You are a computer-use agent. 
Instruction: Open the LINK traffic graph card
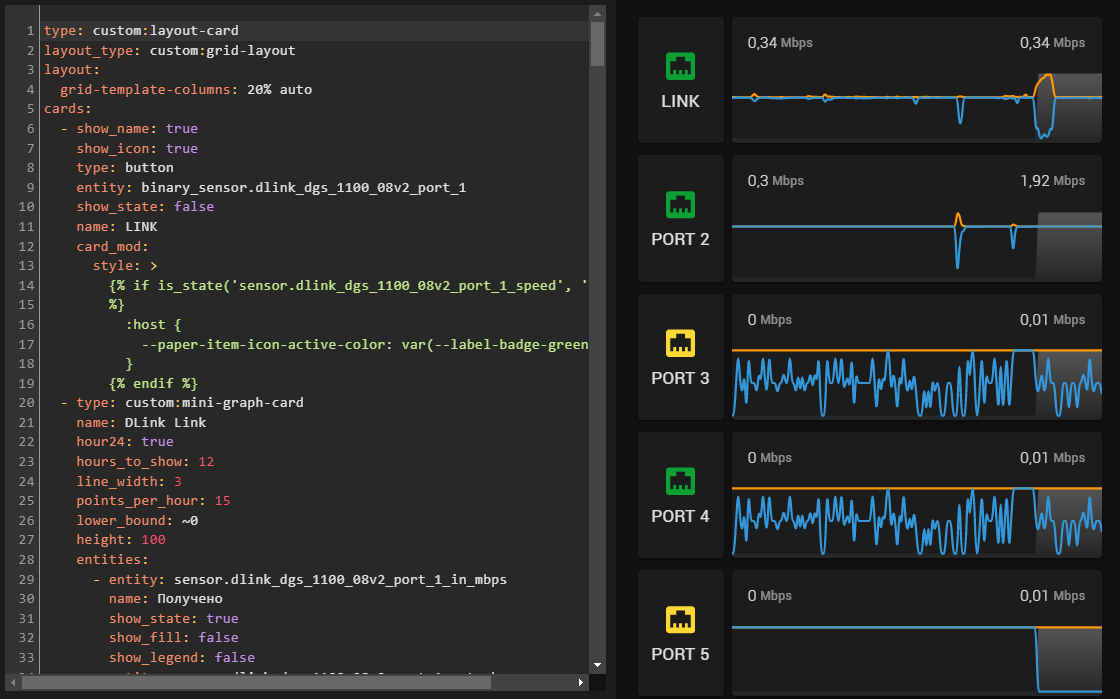click(917, 80)
